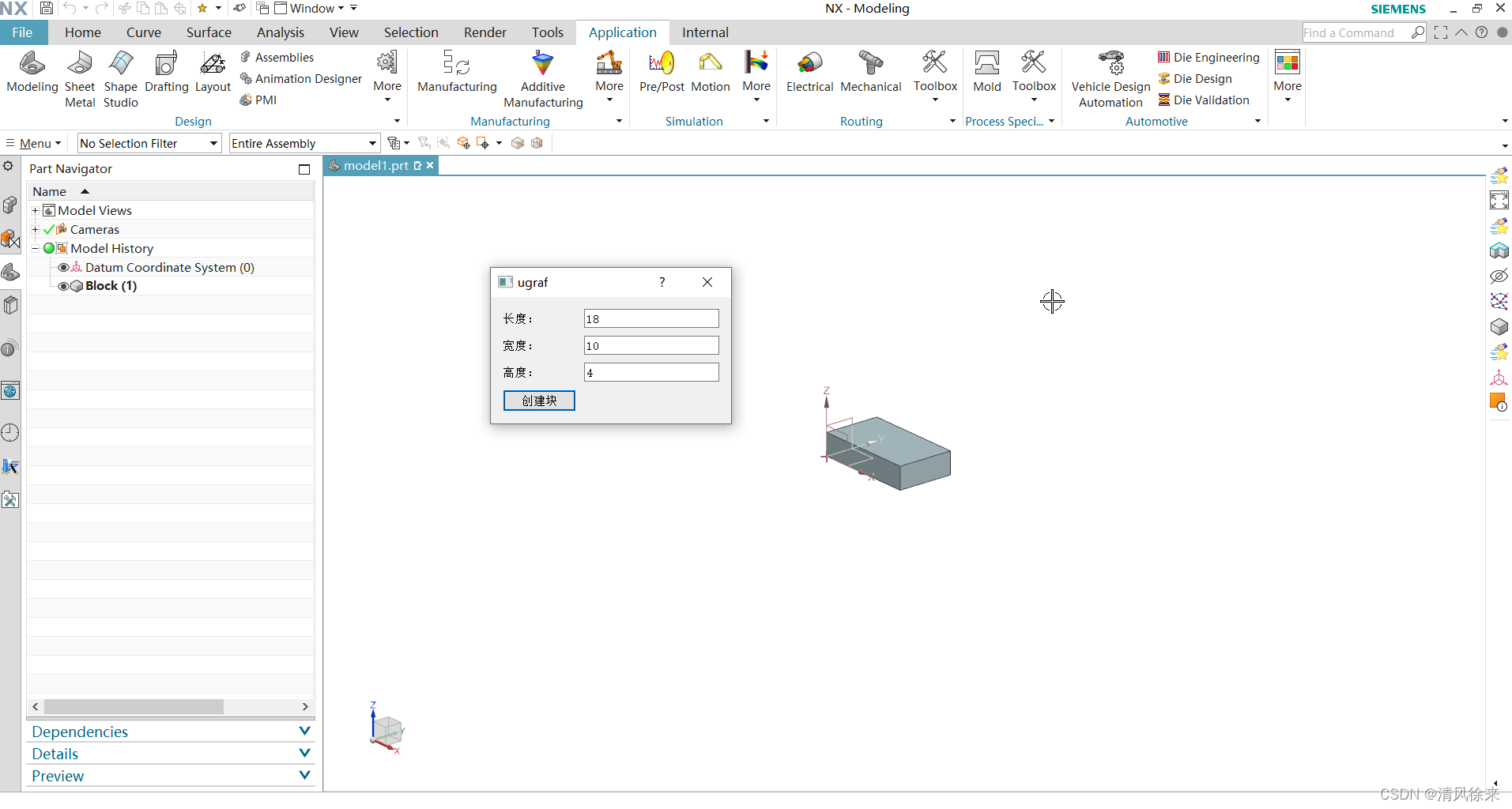Collapse the Model History node
This screenshot has height=809, width=1512.
click(x=35, y=249)
